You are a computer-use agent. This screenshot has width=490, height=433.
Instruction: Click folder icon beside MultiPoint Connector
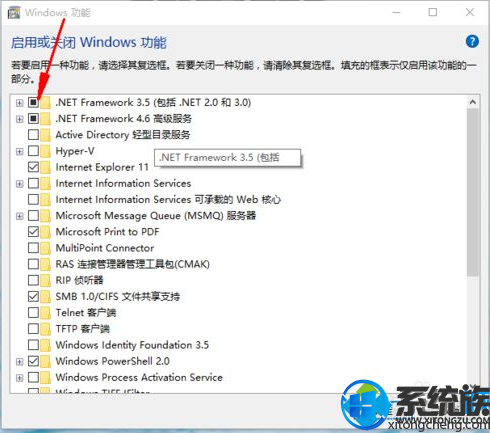tap(46, 248)
